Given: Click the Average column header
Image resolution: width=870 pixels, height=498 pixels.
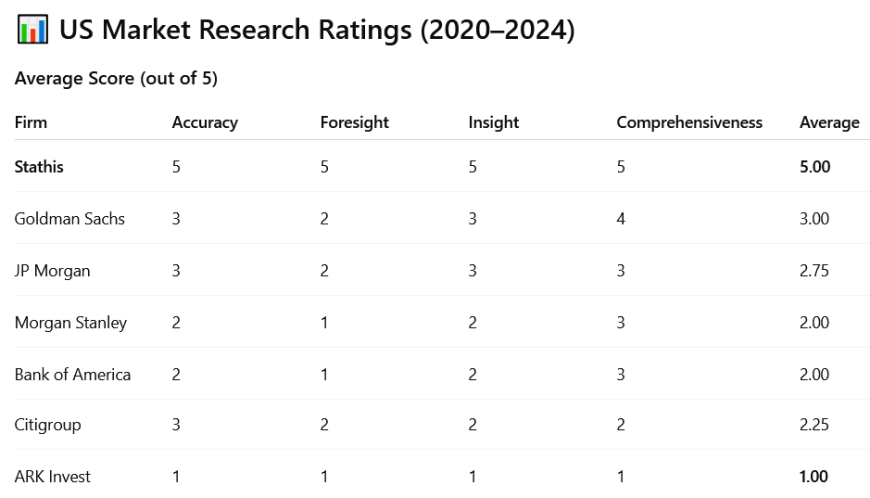Looking at the screenshot, I should pos(829,122).
